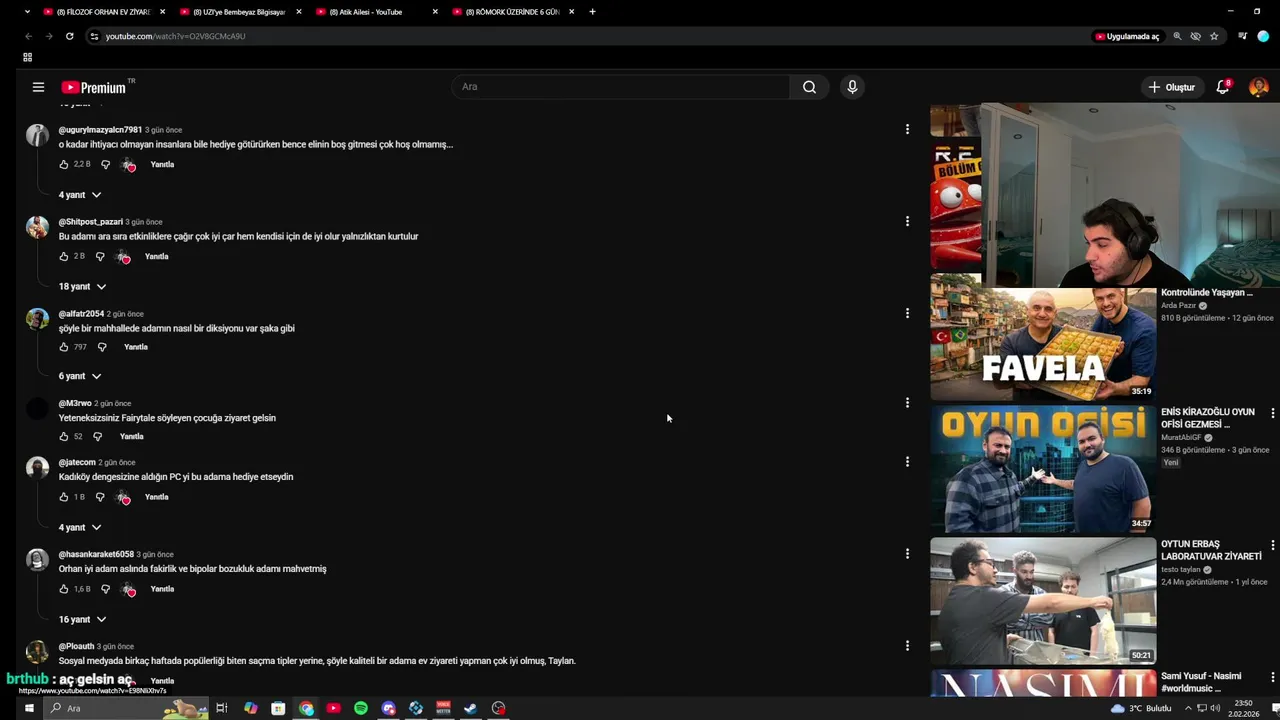The image size is (1280, 720).
Task: Open options menu for @jatecom comment
Action: pos(907,462)
